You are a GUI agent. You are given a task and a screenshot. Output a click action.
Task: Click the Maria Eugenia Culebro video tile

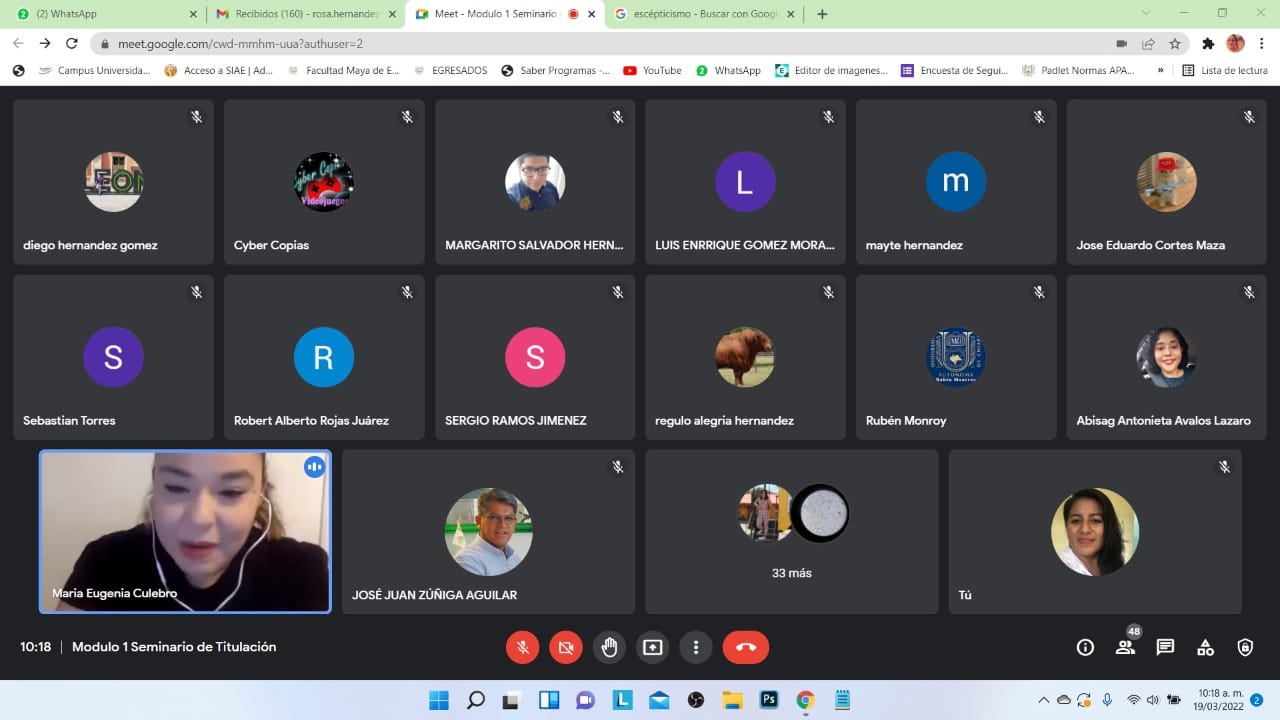point(185,531)
